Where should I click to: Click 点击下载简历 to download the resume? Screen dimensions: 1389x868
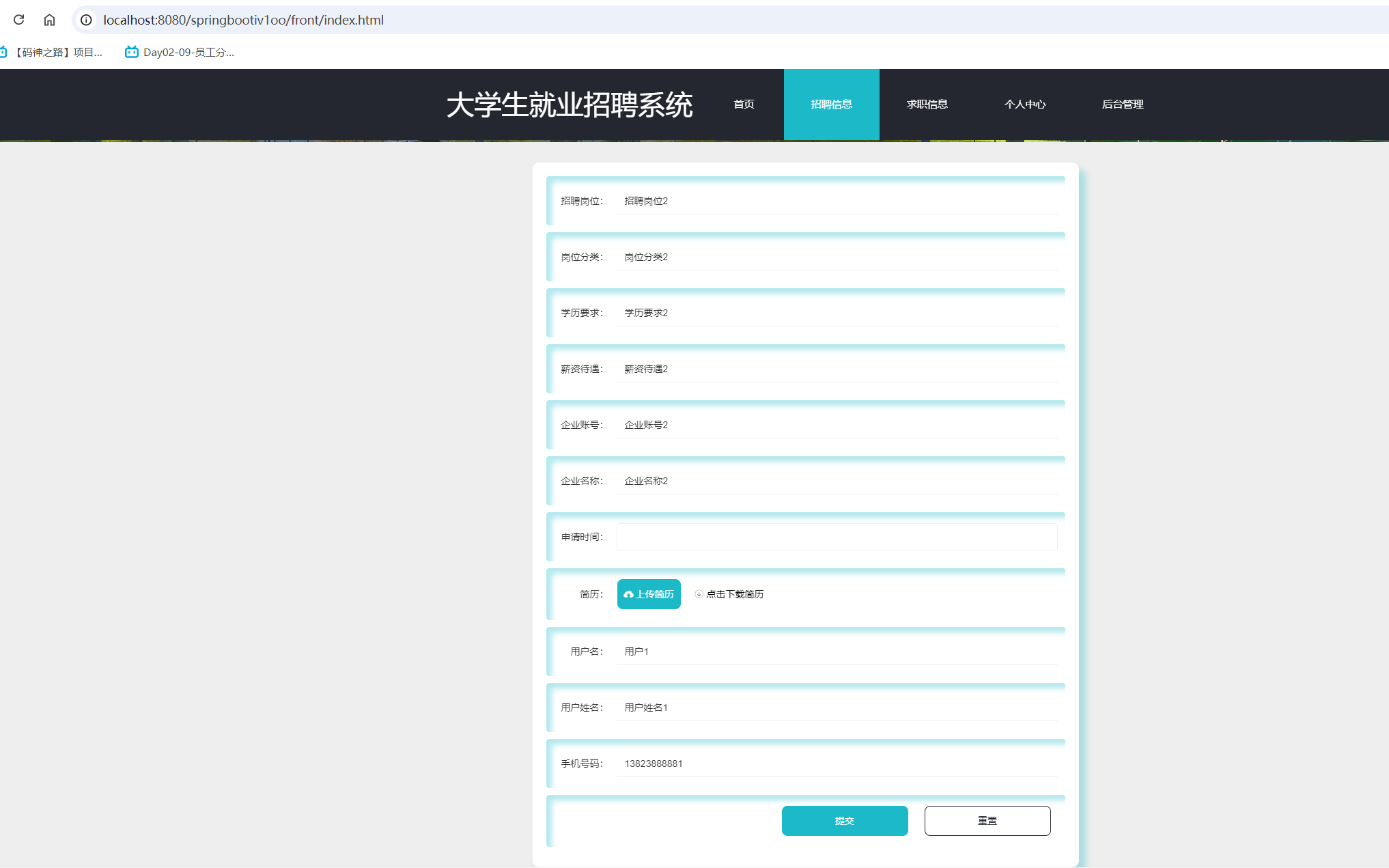click(735, 594)
